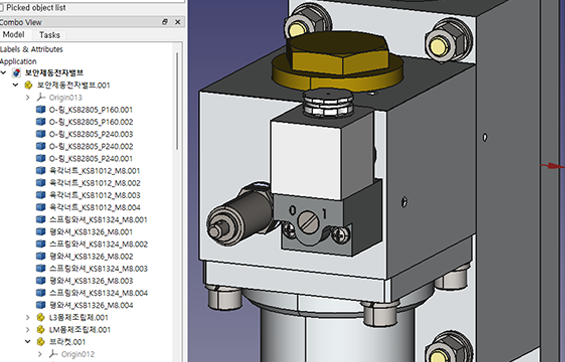The height and width of the screenshot is (362, 565).
Task: Click the 보안제동전자밸브 document icon
Action: 16,73
